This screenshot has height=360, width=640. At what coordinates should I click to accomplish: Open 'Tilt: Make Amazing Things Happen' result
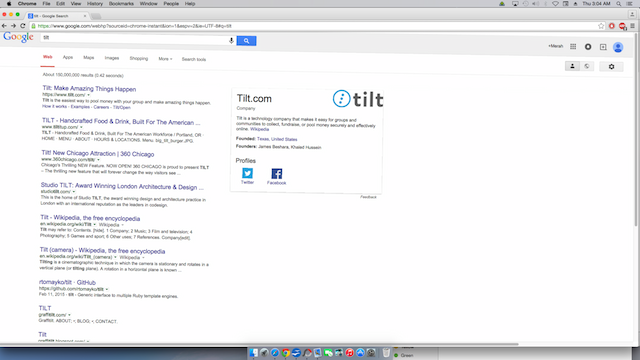pos(89,89)
